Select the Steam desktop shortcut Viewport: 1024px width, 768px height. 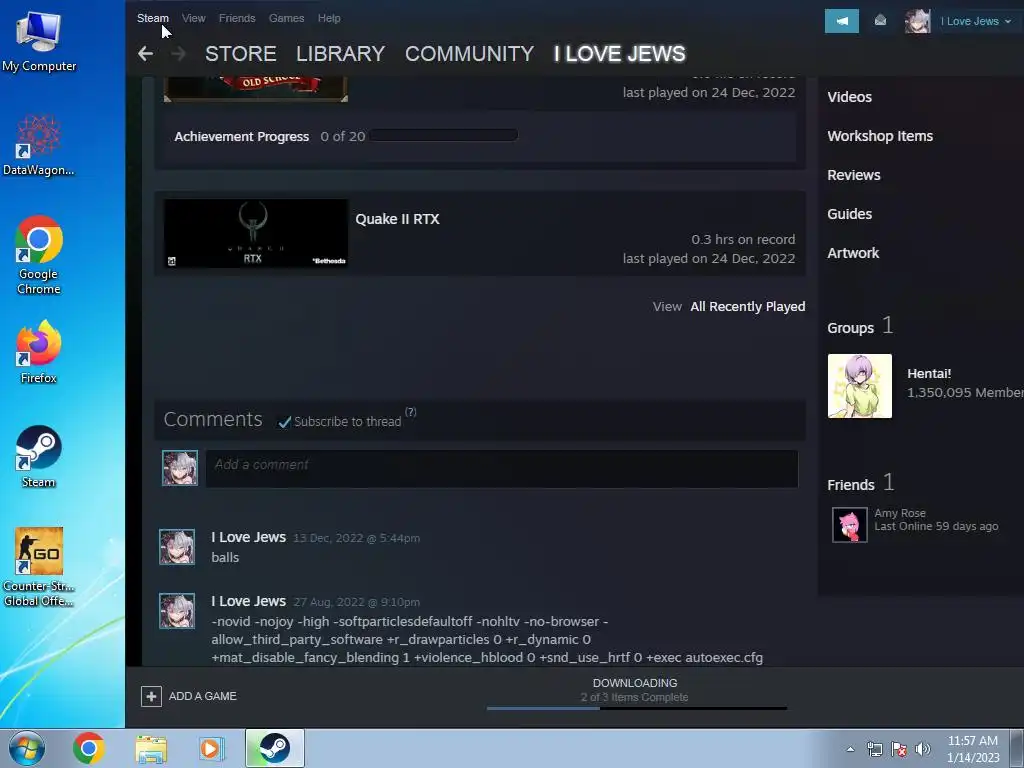click(x=39, y=456)
